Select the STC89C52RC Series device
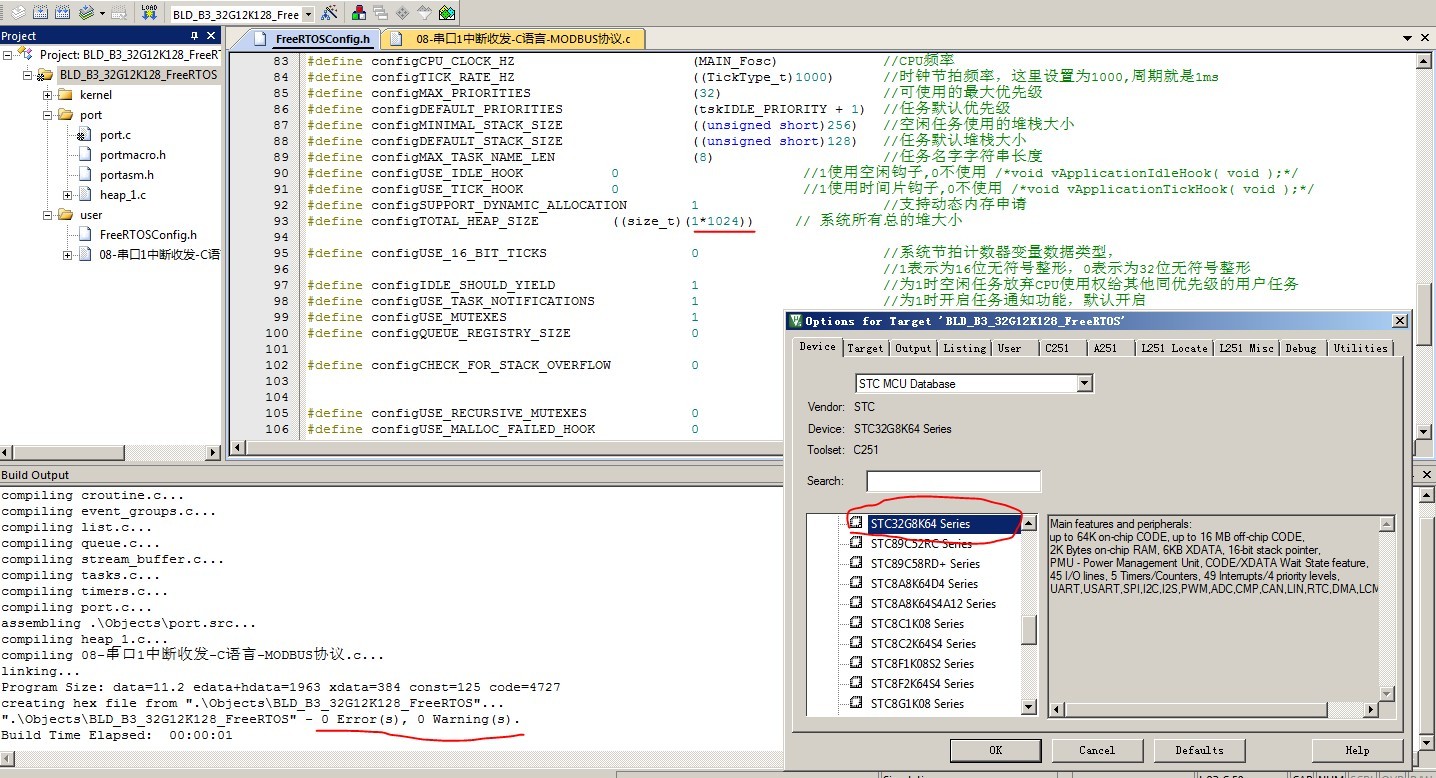The height and width of the screenshot is (778, 1436). click(921, 544)
